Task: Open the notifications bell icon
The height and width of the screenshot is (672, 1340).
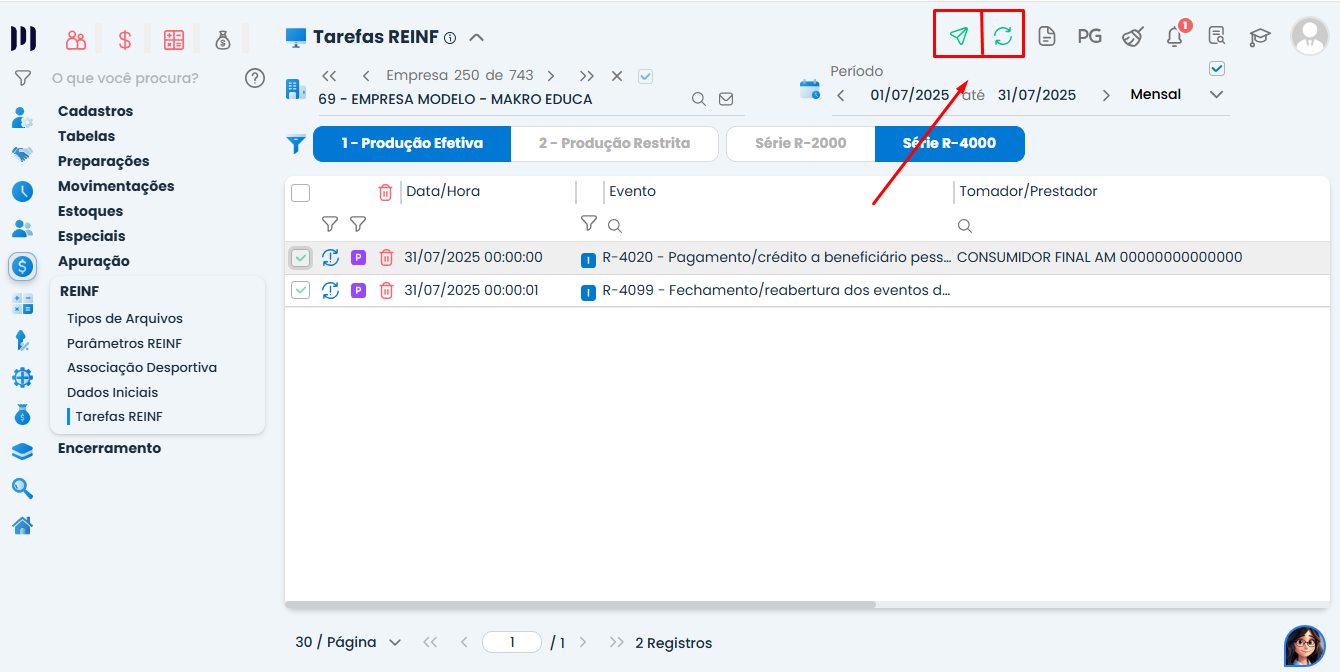Action: click(x=1175, y=37)
